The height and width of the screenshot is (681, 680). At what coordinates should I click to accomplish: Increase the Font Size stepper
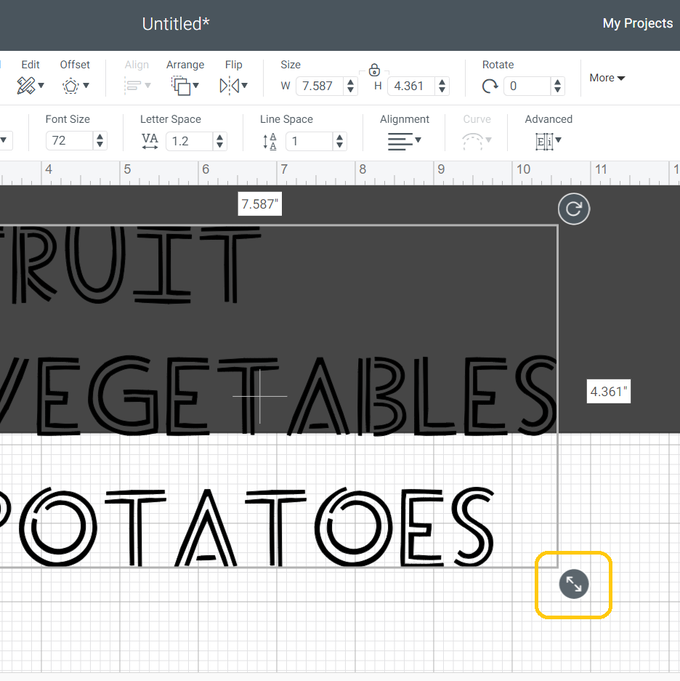pyautogui.click(x=100, y=136)
